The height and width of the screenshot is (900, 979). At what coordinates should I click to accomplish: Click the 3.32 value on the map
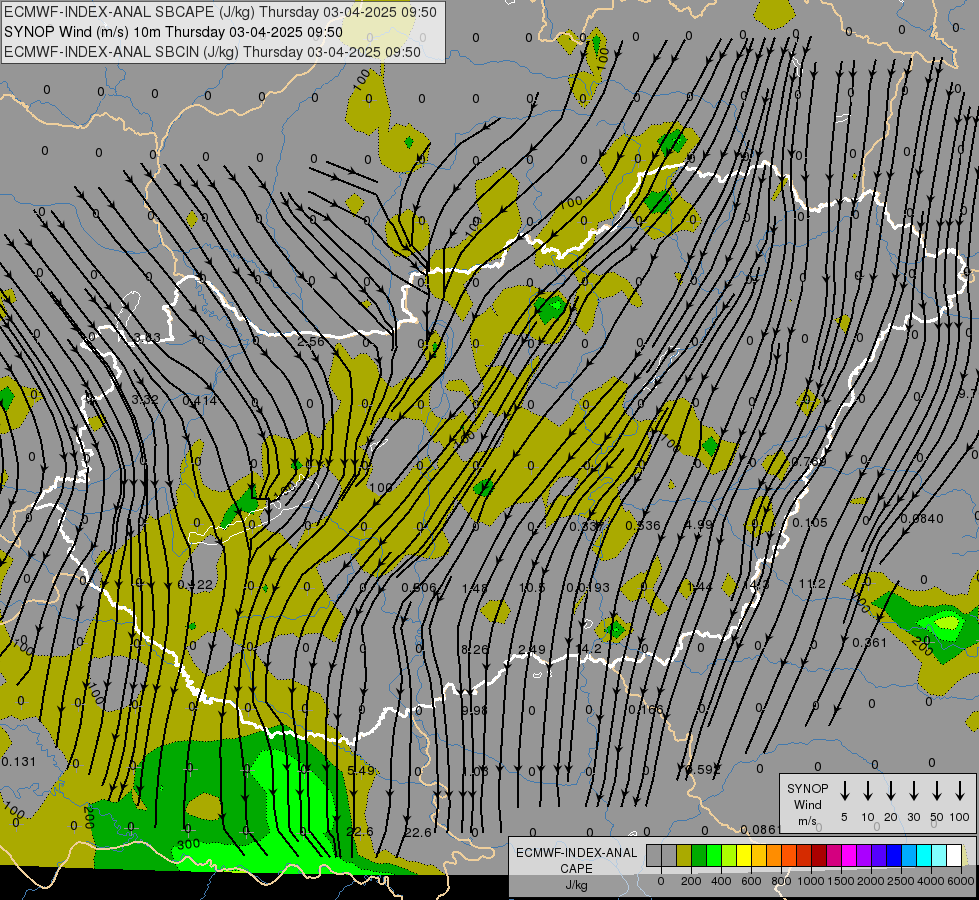(145, 399)
